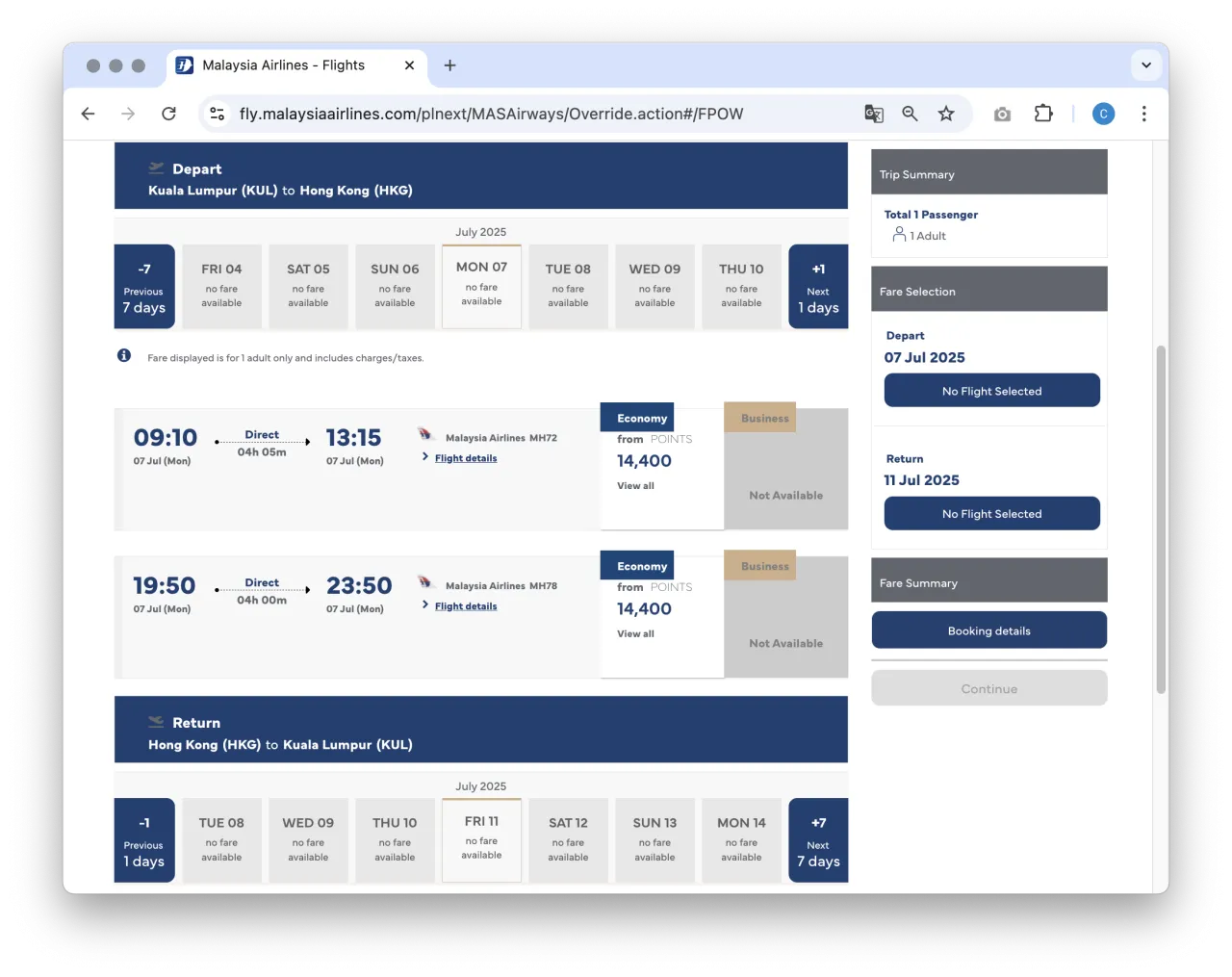Screen dimensions: 1232x977
Task: Open Chrome three-dot menu
Action: [x=1143, y=114]
